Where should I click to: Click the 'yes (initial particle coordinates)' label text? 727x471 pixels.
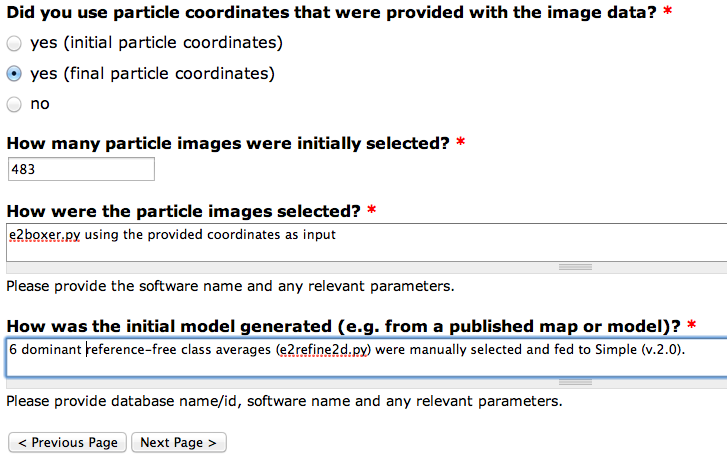click(156, 44)
